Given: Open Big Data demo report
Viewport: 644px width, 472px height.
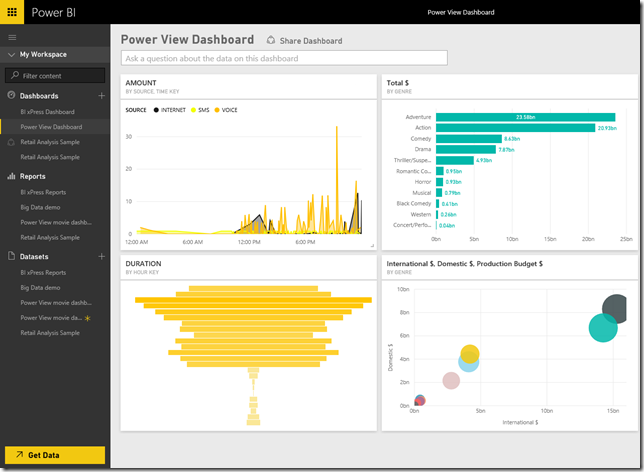Looking at the screenshot, I should pos(40,207).
